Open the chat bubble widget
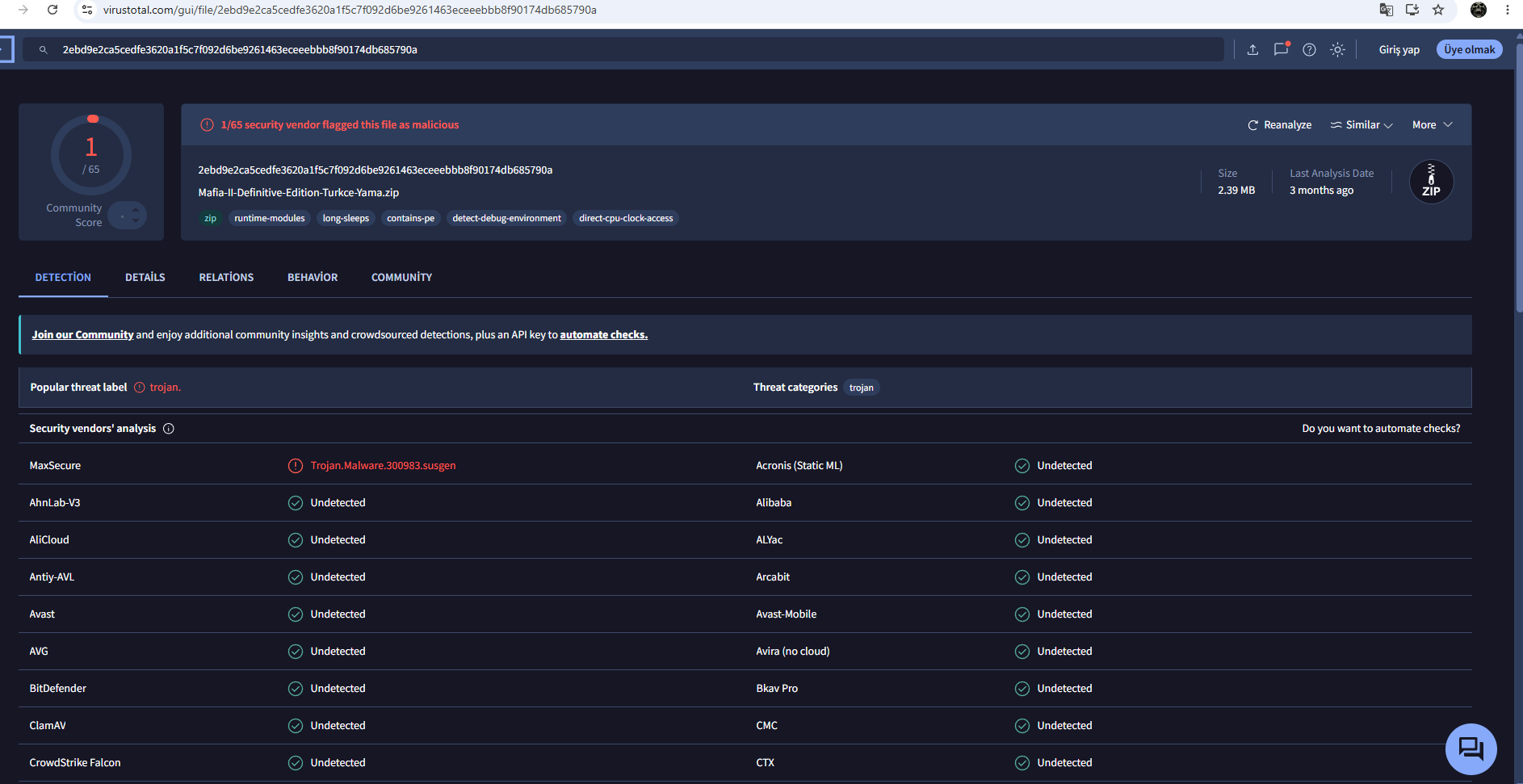 (1471, 748)
